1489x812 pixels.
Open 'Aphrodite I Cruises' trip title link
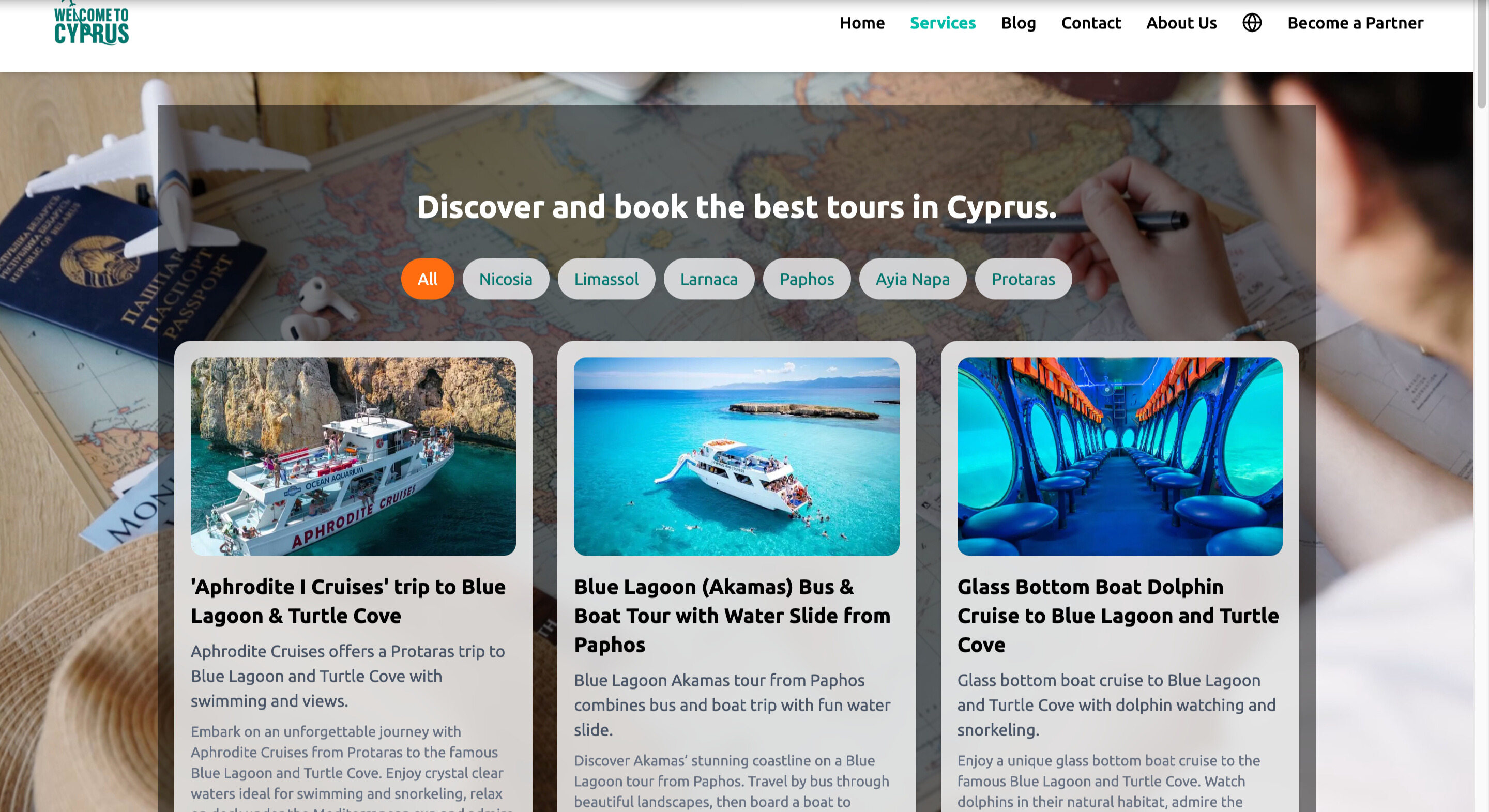348,601
